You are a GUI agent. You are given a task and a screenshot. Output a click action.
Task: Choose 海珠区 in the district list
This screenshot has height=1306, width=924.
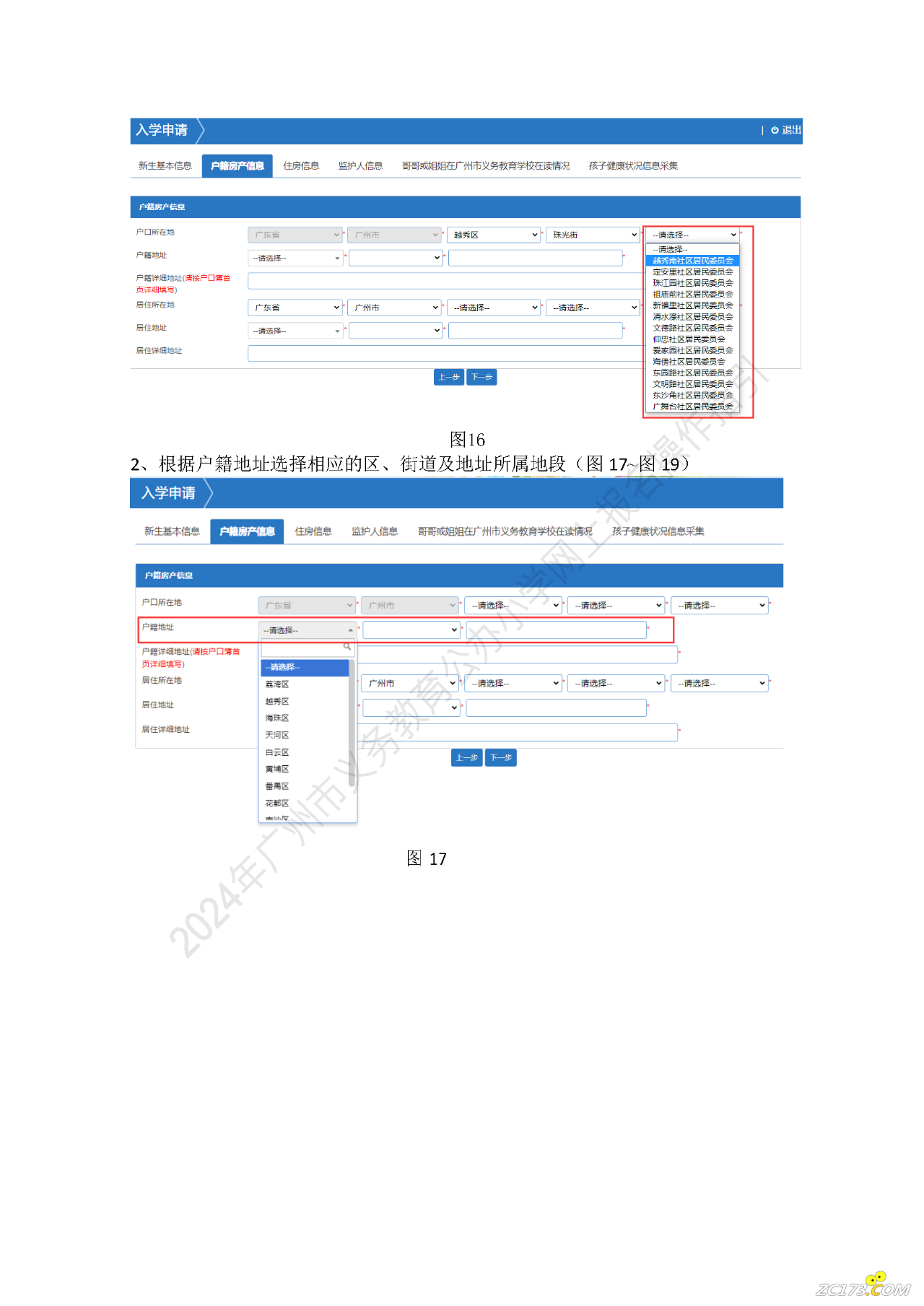click(304, 718)
